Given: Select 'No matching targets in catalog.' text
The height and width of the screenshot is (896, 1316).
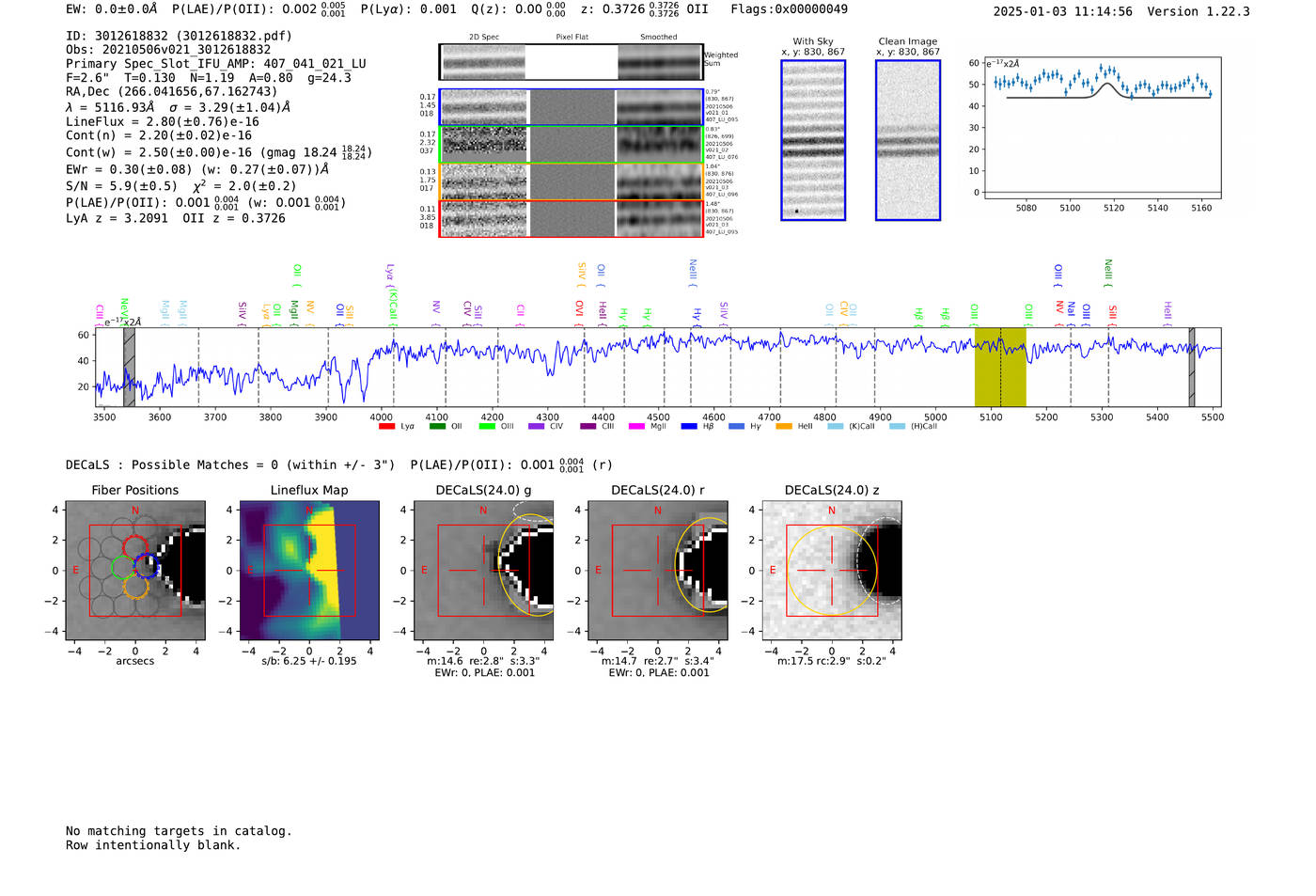Looking at the screenshot, I should point(179,831).
